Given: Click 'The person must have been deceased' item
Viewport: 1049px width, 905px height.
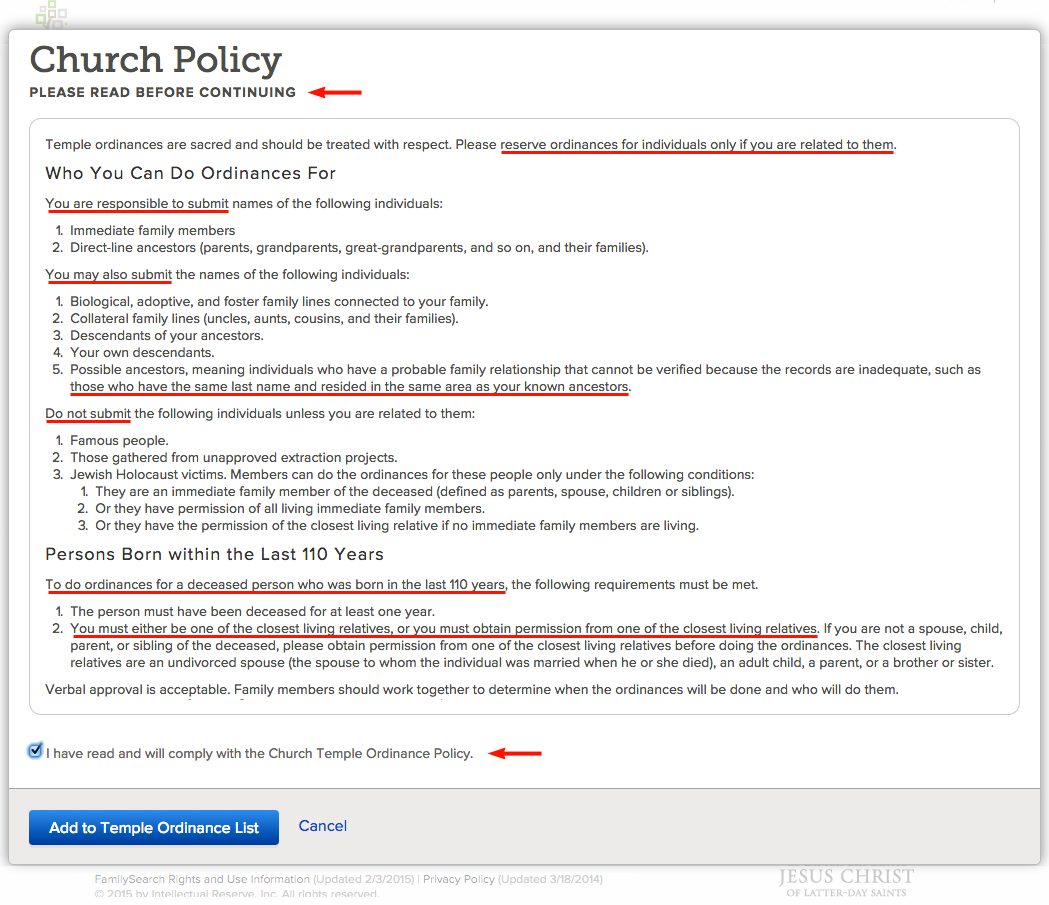Looking at the screenshot, I should point(252,611).
